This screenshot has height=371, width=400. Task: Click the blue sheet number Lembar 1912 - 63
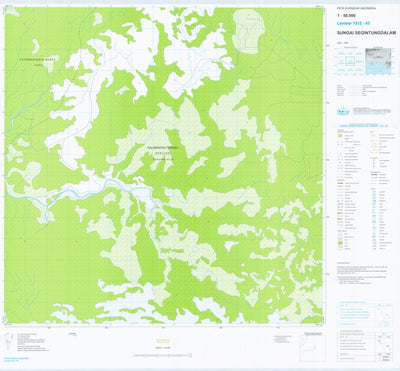pos(354,23)
